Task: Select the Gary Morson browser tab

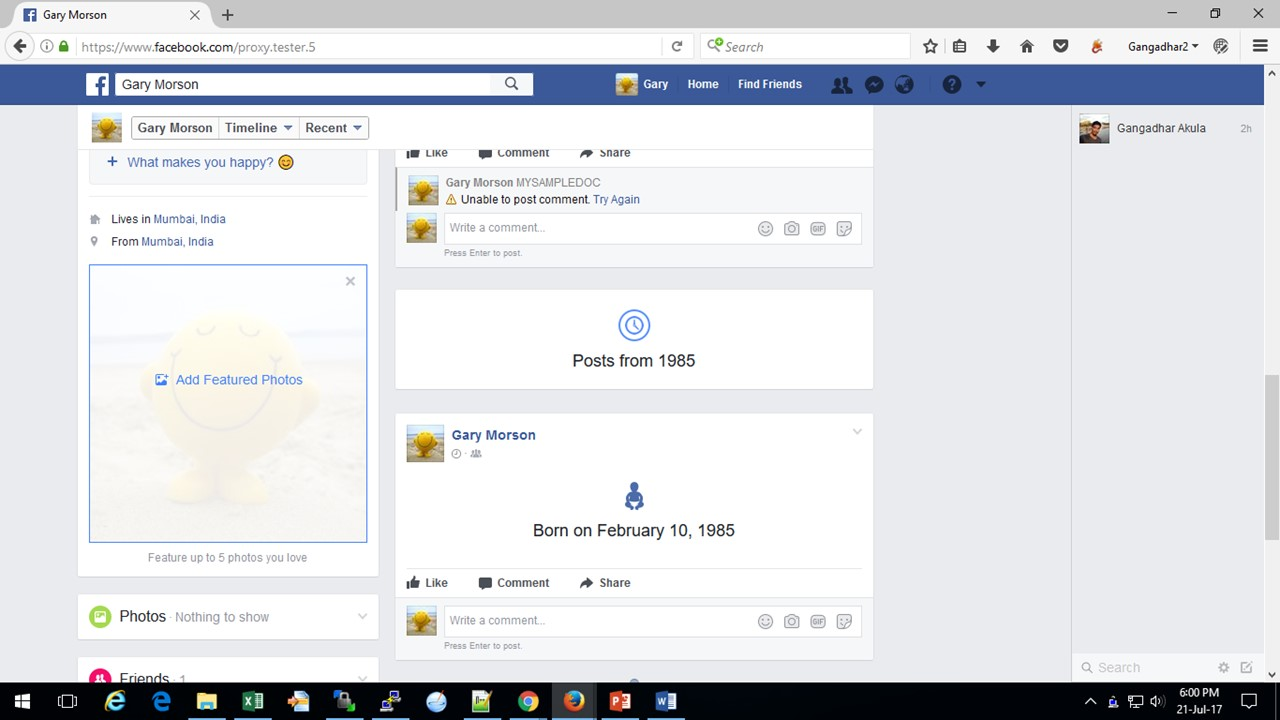Action: 108,15
